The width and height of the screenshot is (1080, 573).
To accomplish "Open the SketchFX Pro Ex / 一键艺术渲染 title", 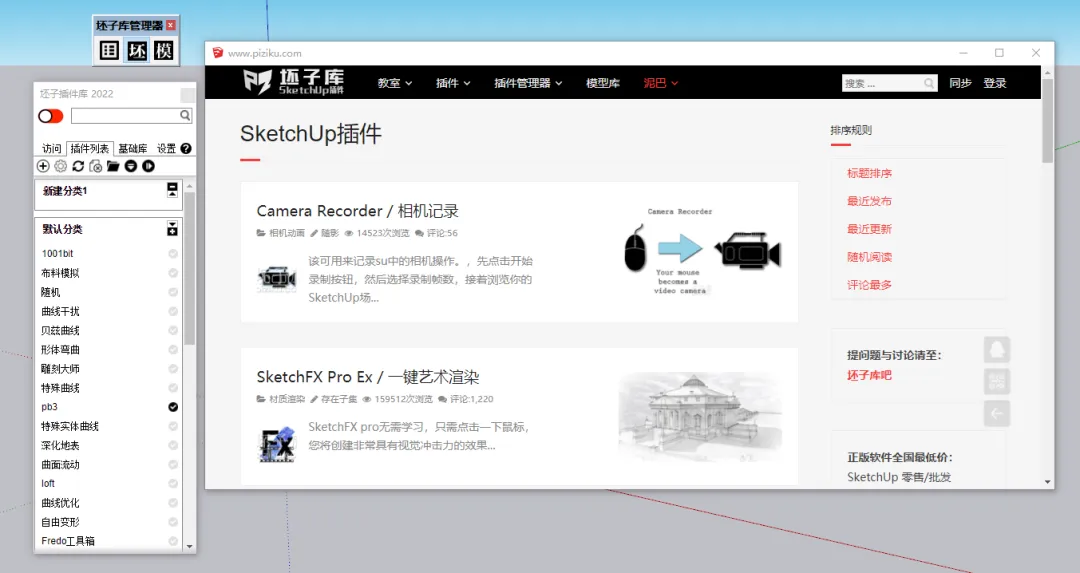I will (x=368, y=377).
